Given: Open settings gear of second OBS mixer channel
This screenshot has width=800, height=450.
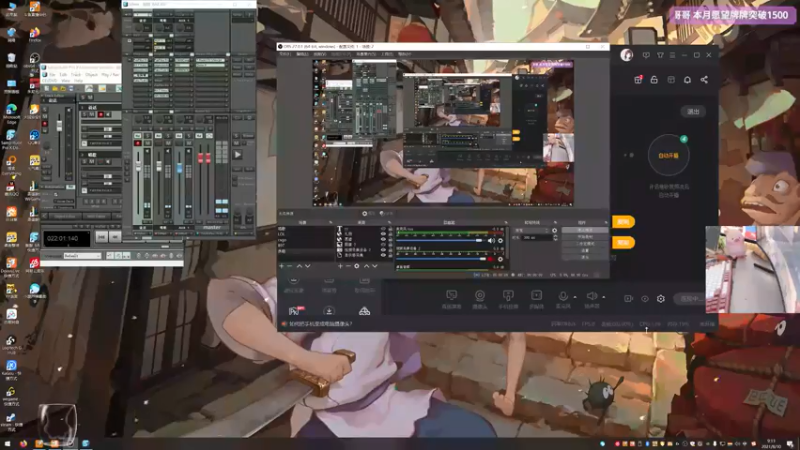Looking at the screenshot, I should click(501, 259).
